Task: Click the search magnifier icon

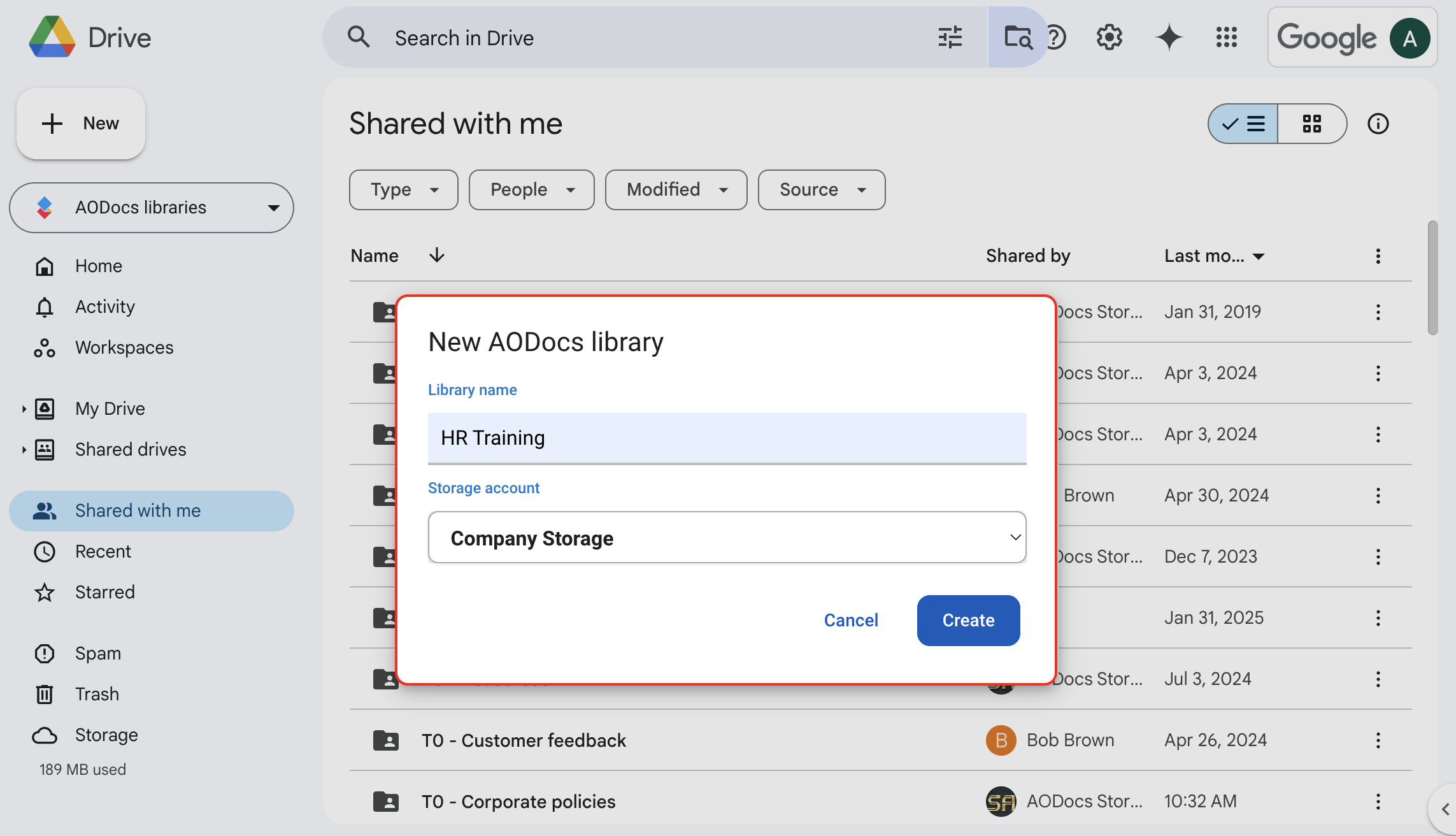Action: pos(359,37)
